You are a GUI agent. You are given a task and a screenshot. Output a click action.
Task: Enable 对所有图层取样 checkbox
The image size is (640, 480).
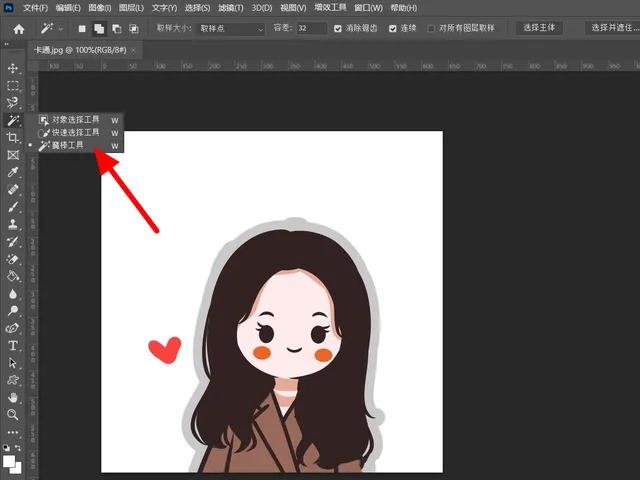pyautogui.click(x=431, y=29)
